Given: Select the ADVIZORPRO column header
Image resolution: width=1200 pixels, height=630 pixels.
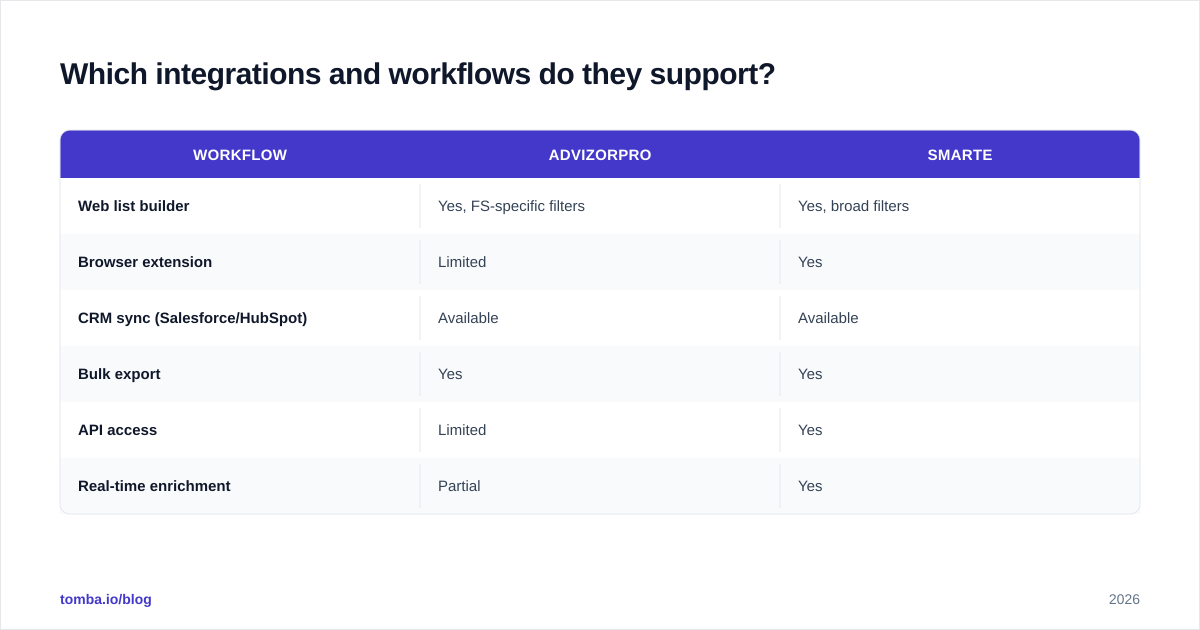Looking at the screenshot, I should click(x=600, y=155).
